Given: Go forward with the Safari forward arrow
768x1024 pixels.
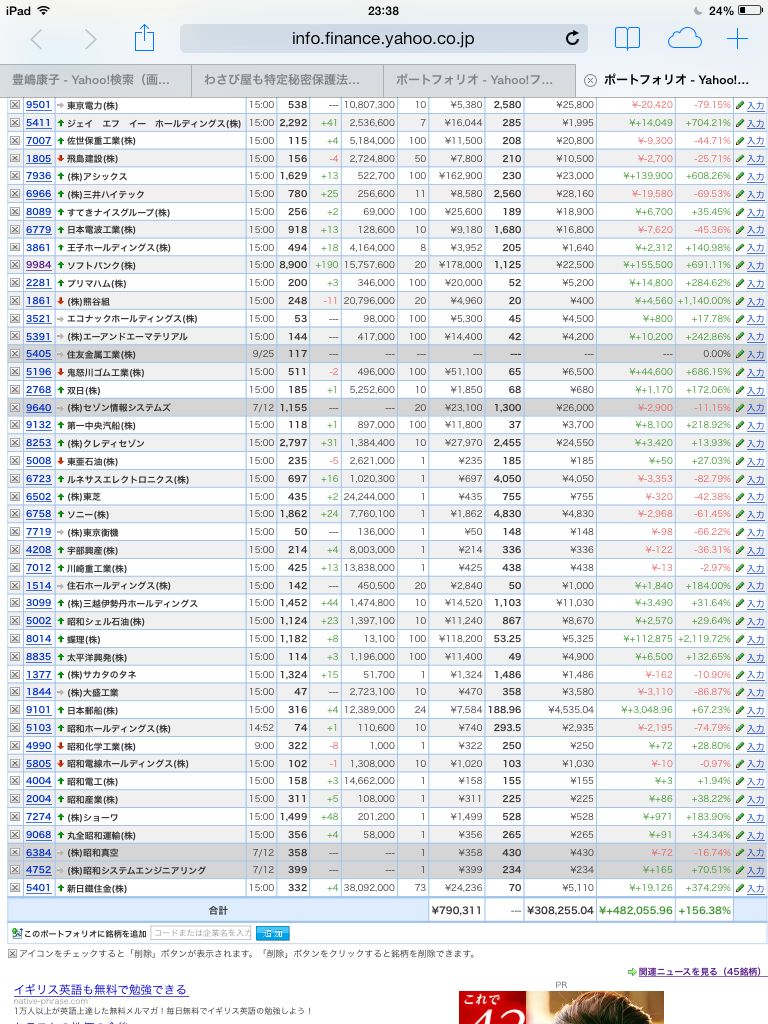Looking at the screenshot, I should [90, 39].
